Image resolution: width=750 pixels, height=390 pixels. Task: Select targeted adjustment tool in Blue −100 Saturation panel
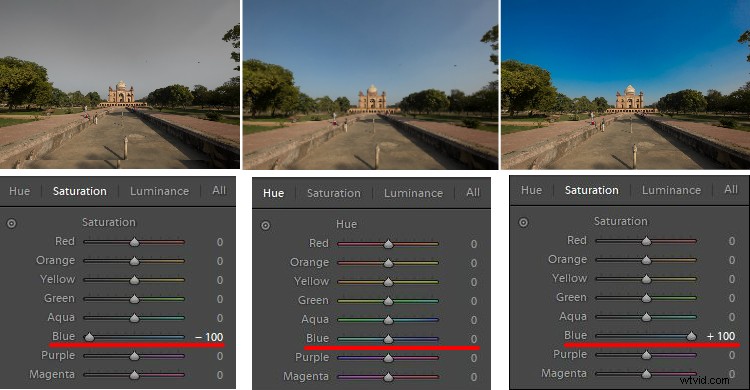click(11, 223)
